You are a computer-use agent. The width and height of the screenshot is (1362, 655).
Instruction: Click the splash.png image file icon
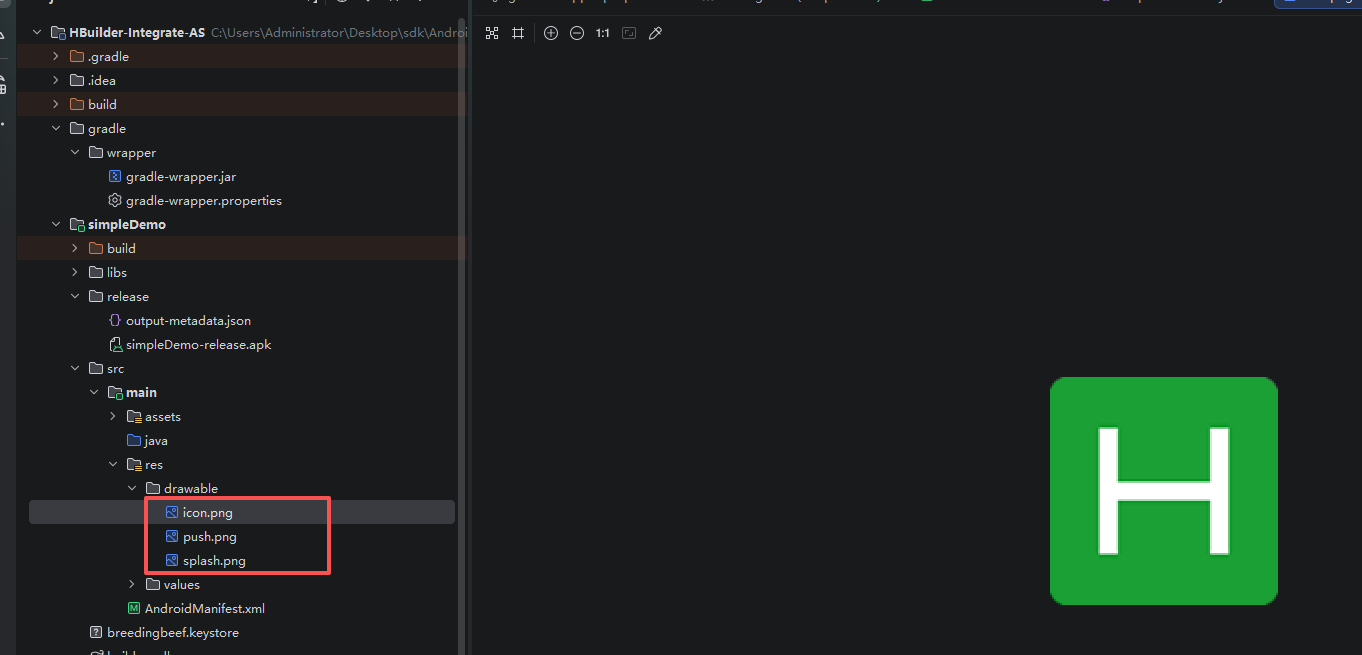point(172,561)
